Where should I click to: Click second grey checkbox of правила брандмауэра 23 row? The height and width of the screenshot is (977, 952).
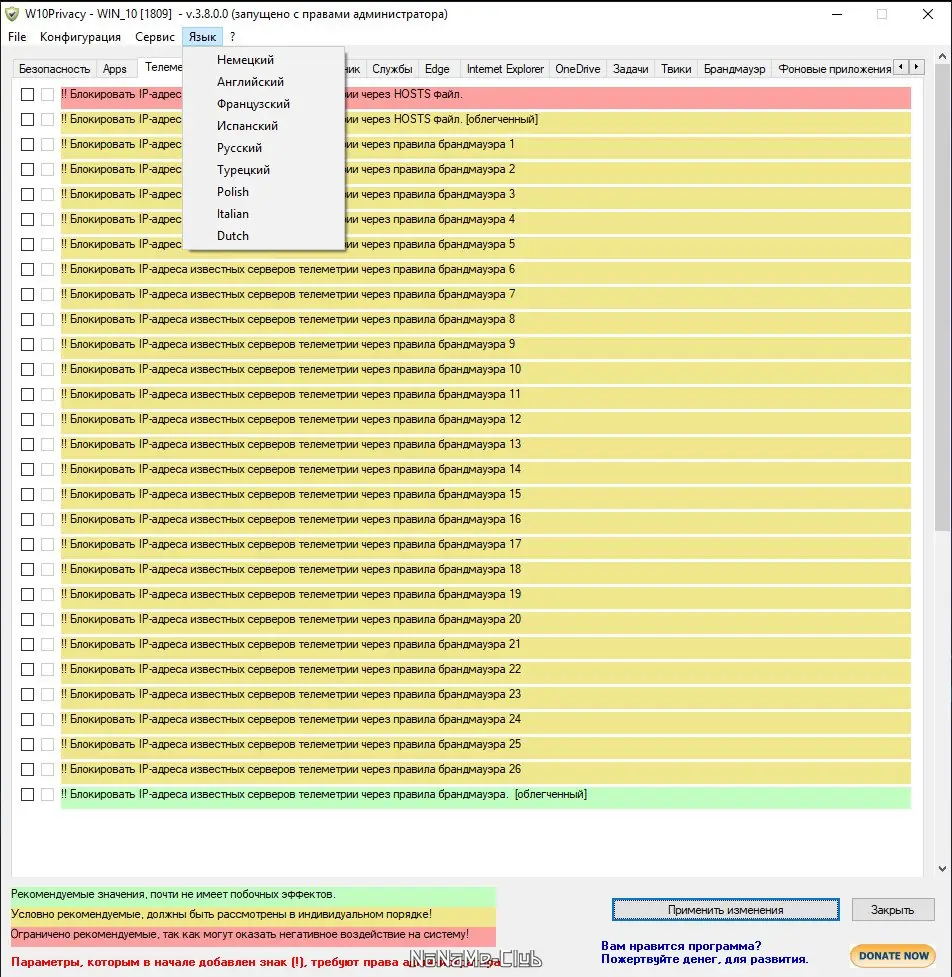[47, 695]
